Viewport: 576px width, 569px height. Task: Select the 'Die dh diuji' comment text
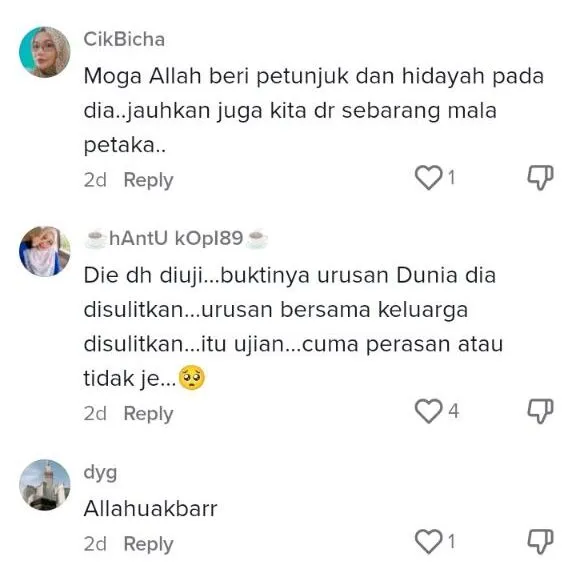(x=293, y=327)
